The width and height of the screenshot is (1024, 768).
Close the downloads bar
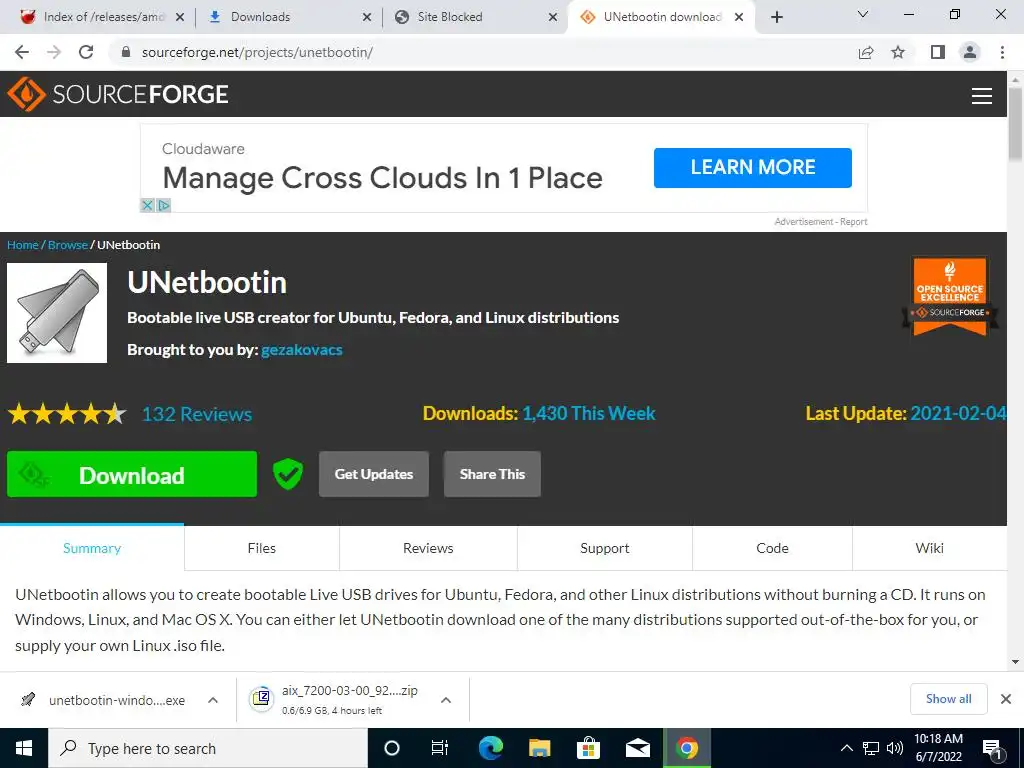click(x=1006, y=699)
